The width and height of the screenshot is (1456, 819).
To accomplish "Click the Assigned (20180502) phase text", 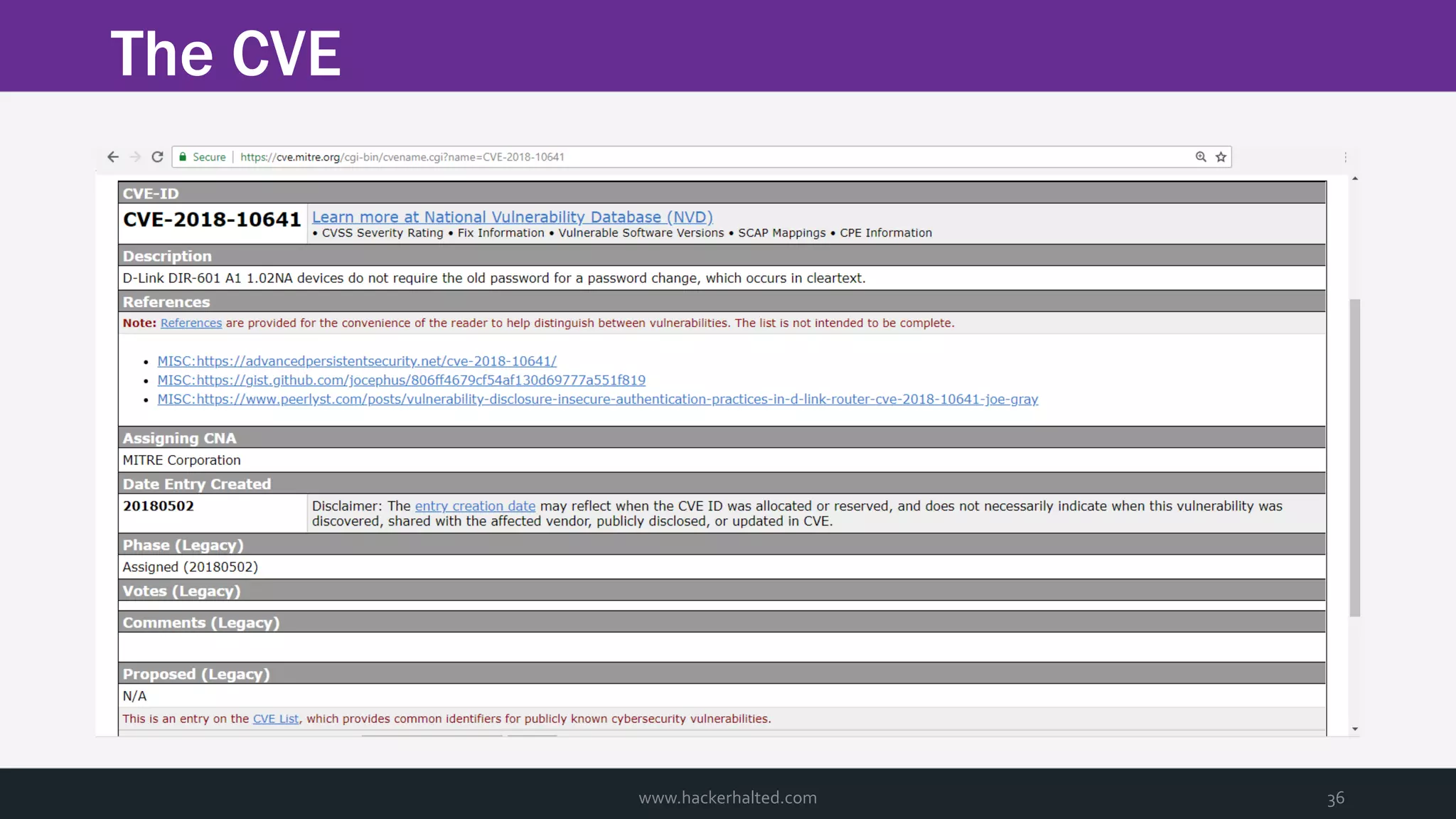I will click(191, 567).
